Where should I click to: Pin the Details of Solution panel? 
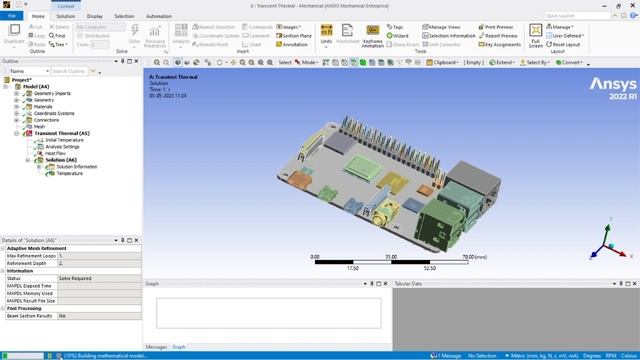click(122, 240)
